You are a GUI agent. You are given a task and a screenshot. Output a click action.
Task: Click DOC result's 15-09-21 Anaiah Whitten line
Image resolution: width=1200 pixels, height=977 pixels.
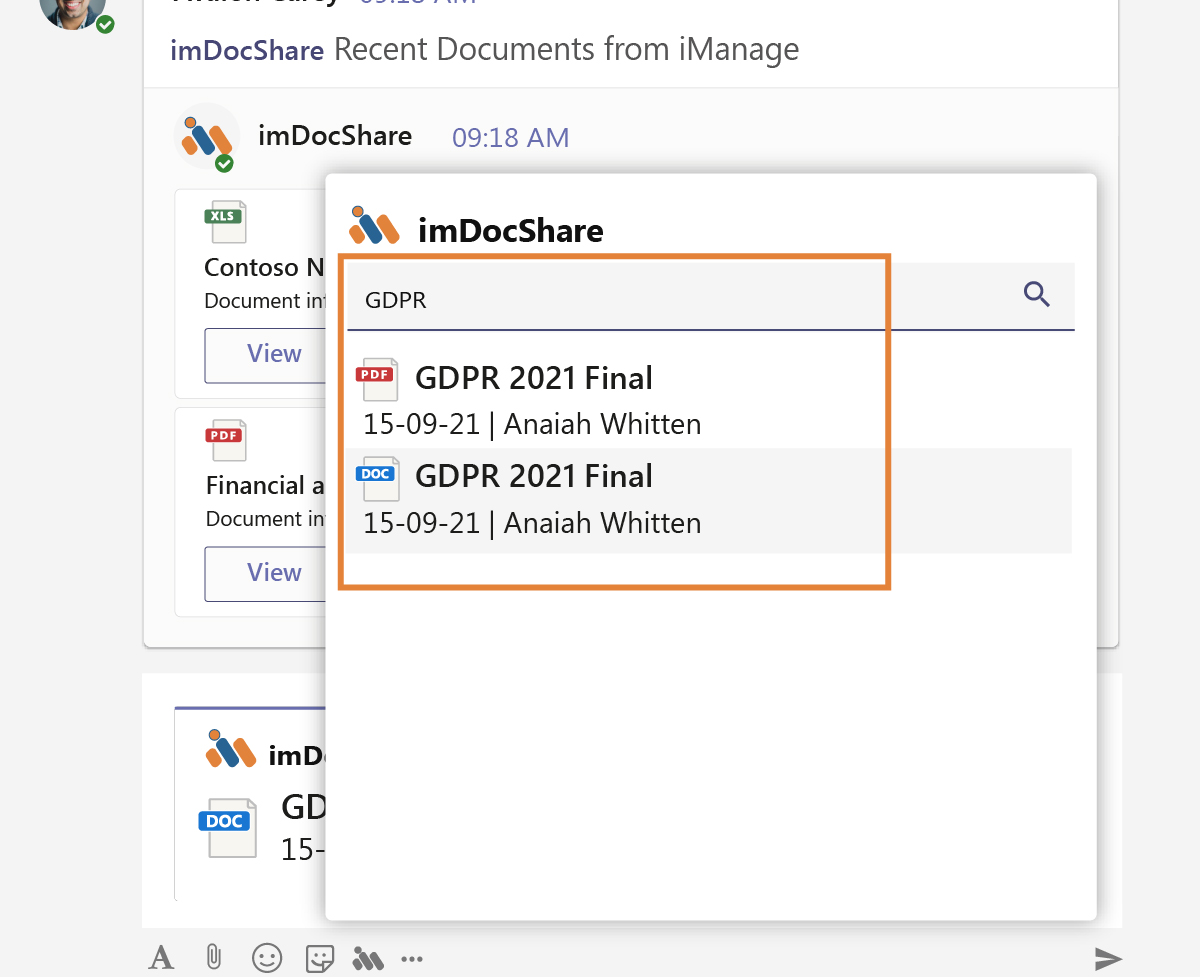tap(532, 523)
